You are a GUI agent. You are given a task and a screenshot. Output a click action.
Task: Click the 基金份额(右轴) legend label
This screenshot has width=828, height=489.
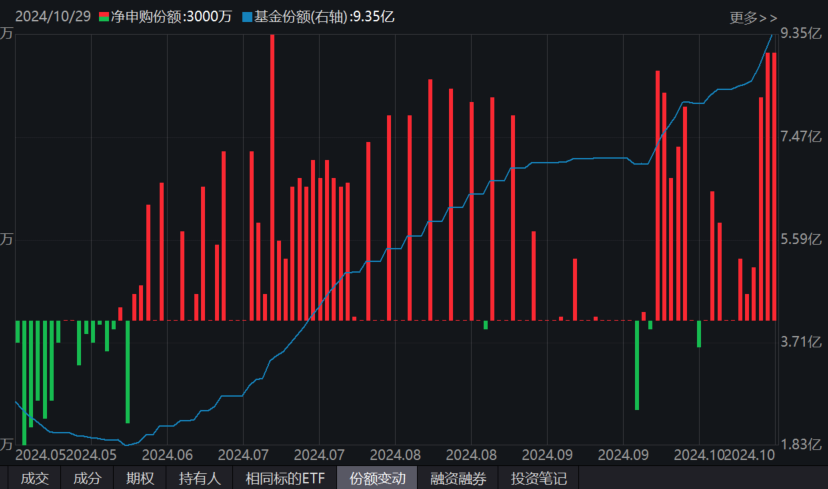click(x=299, y=17)
